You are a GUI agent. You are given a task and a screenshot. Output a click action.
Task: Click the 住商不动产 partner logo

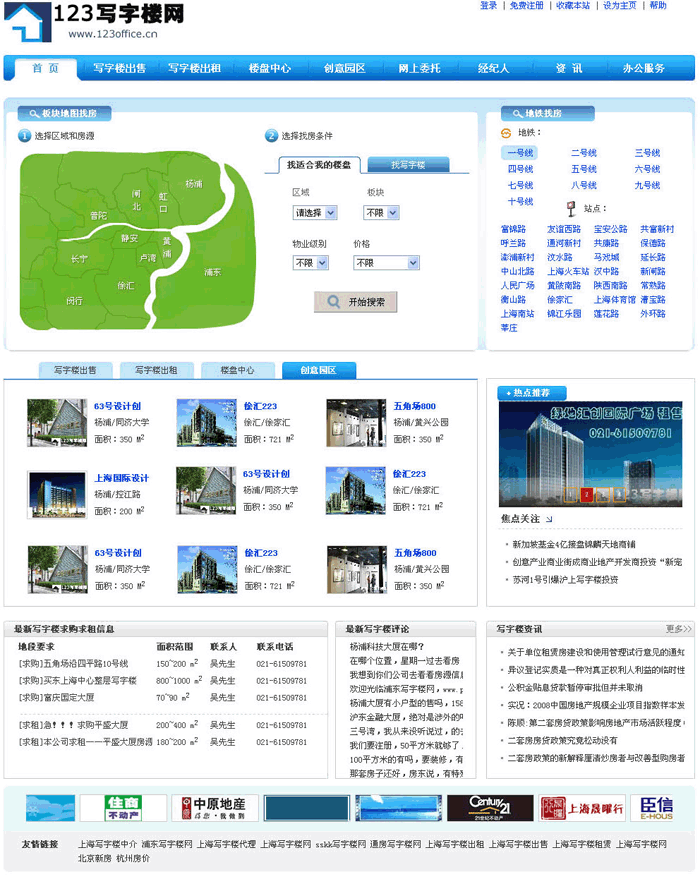pyautogui.click(x=109, y=808)
